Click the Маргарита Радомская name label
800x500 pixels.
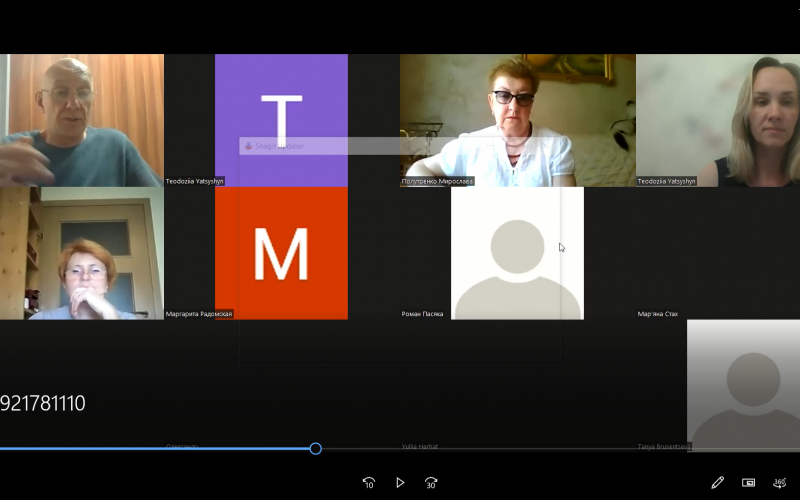[x=199, y=314]
